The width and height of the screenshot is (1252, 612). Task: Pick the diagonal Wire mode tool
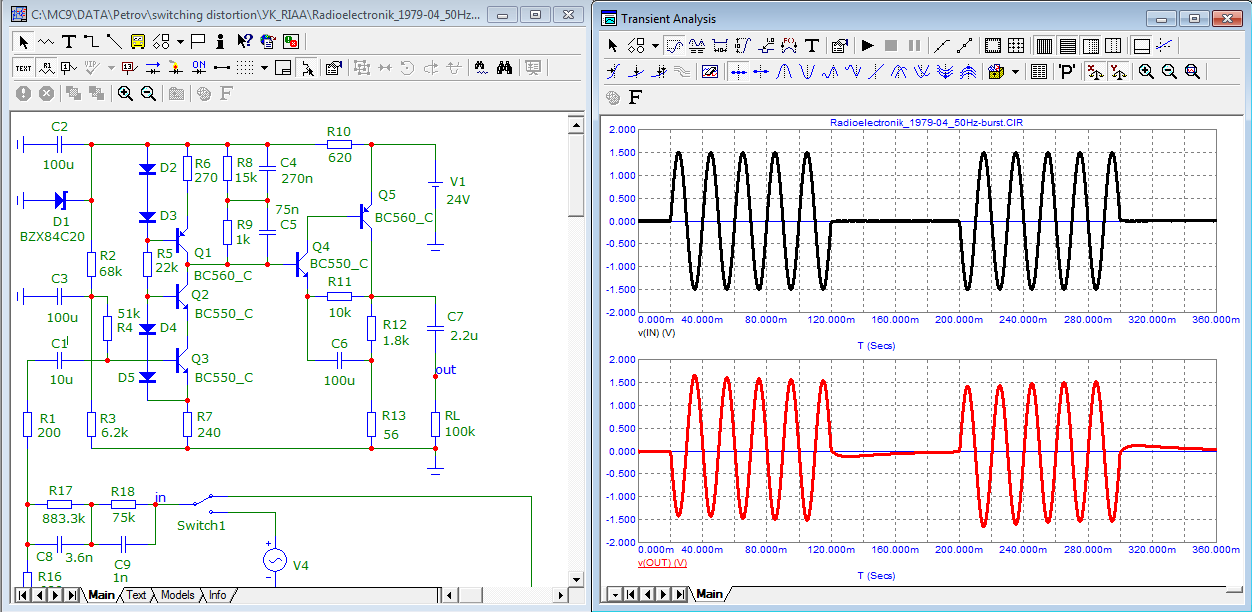113,41
